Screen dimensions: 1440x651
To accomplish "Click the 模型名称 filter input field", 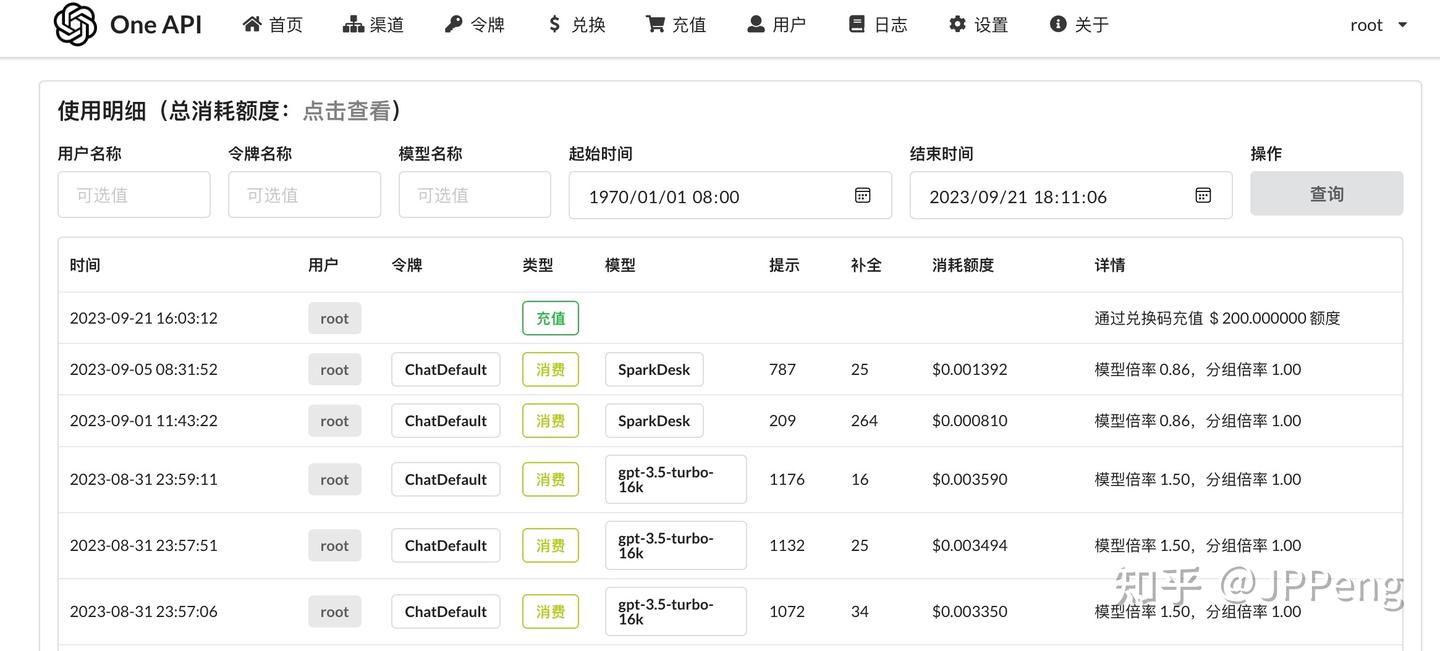I will [x=474, y=194].
